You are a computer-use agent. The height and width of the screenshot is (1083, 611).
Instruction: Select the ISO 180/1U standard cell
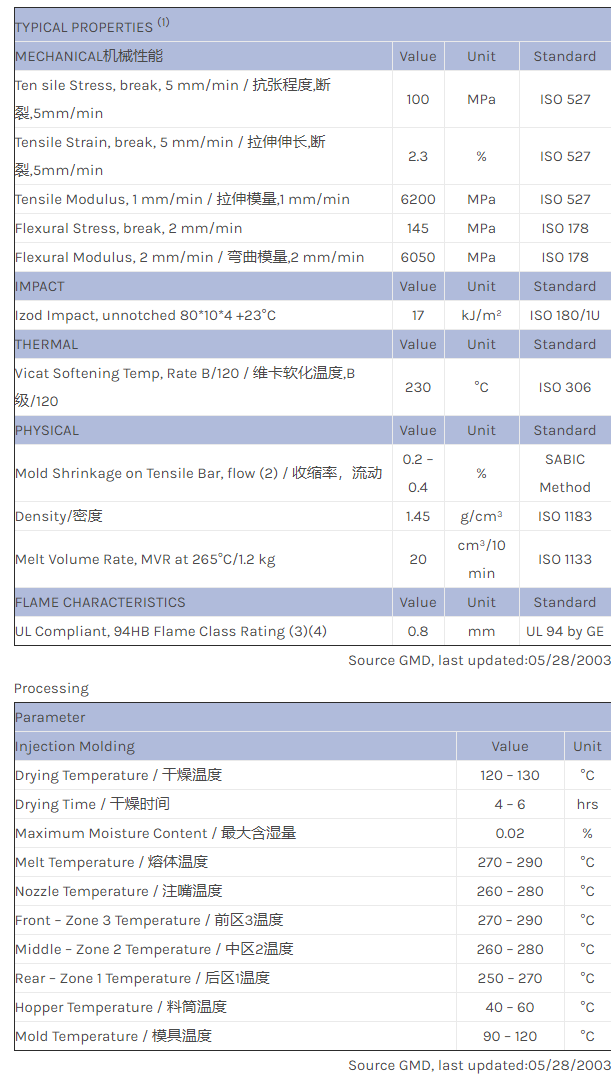coord(565,315)
